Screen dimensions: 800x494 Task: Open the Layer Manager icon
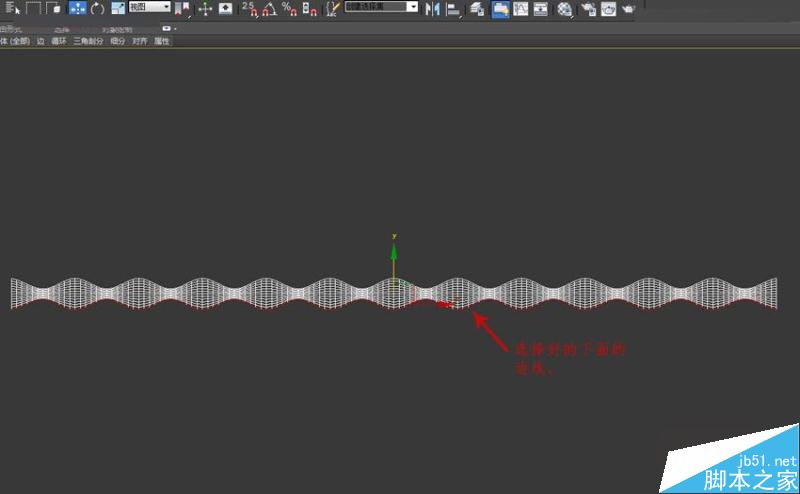tap(477, 9)
